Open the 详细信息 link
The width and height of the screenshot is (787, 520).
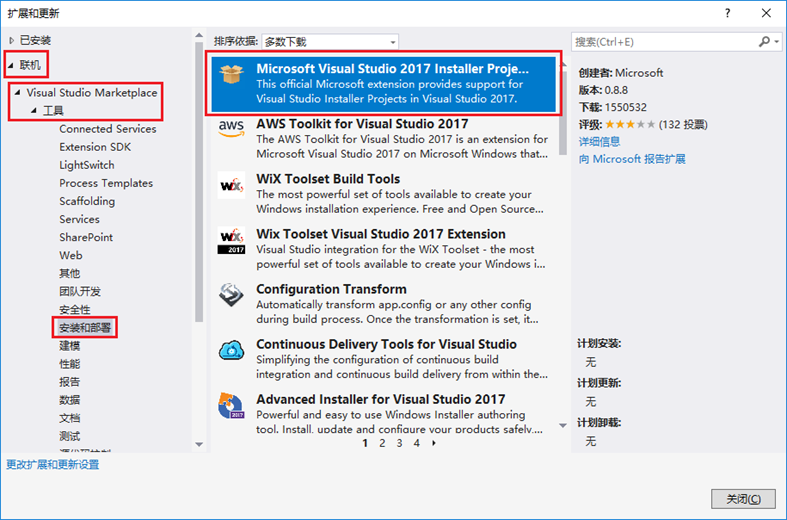599,142
